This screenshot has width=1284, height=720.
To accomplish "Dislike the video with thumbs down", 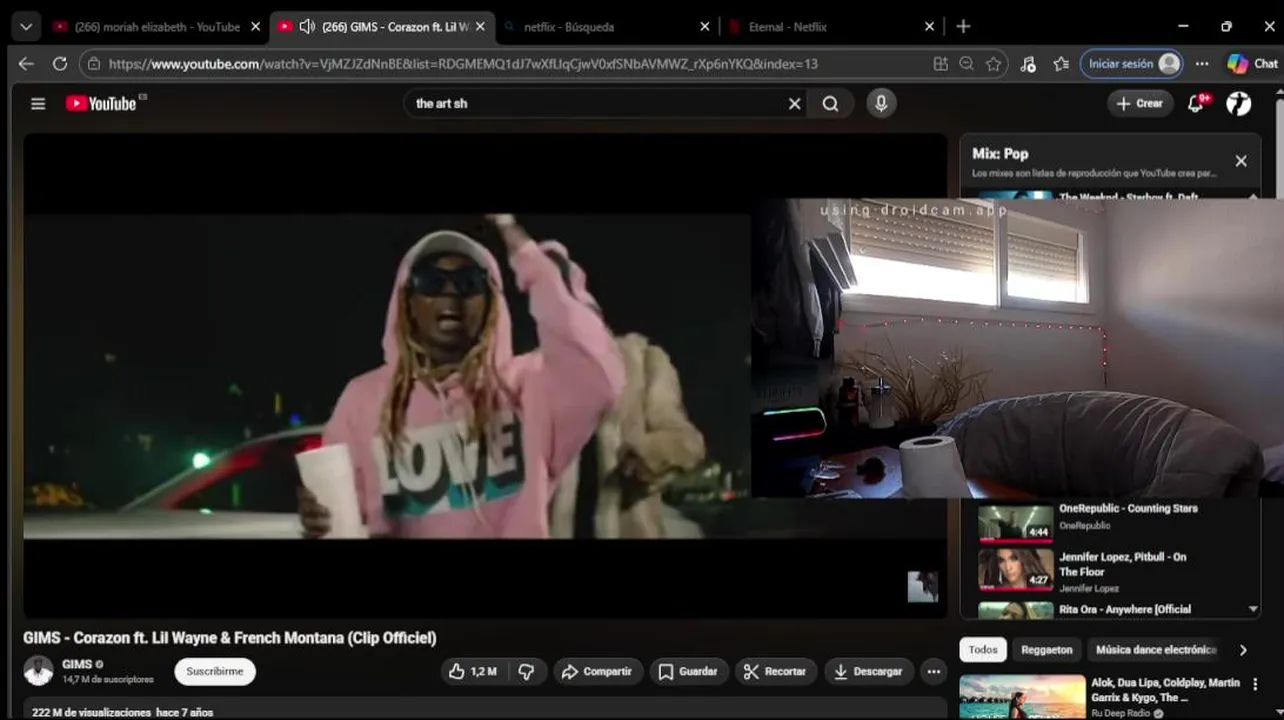I will [526, 671].
